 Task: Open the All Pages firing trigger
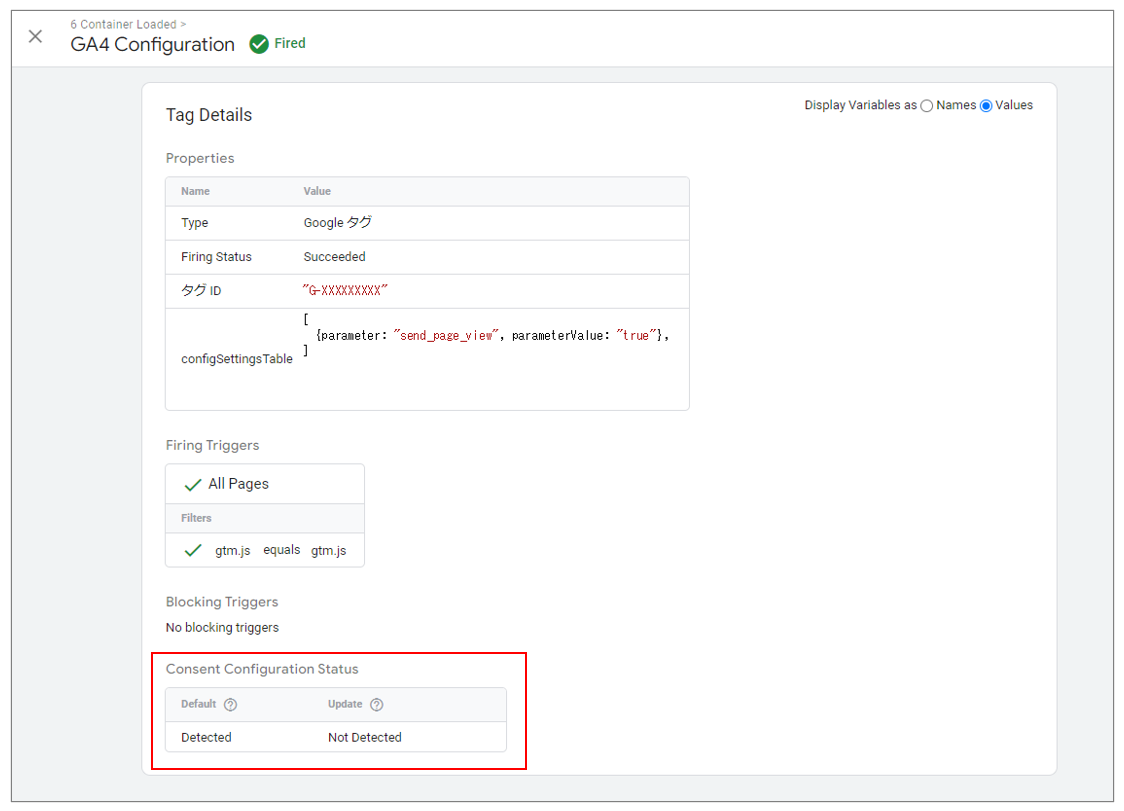[x=238, y=484]
